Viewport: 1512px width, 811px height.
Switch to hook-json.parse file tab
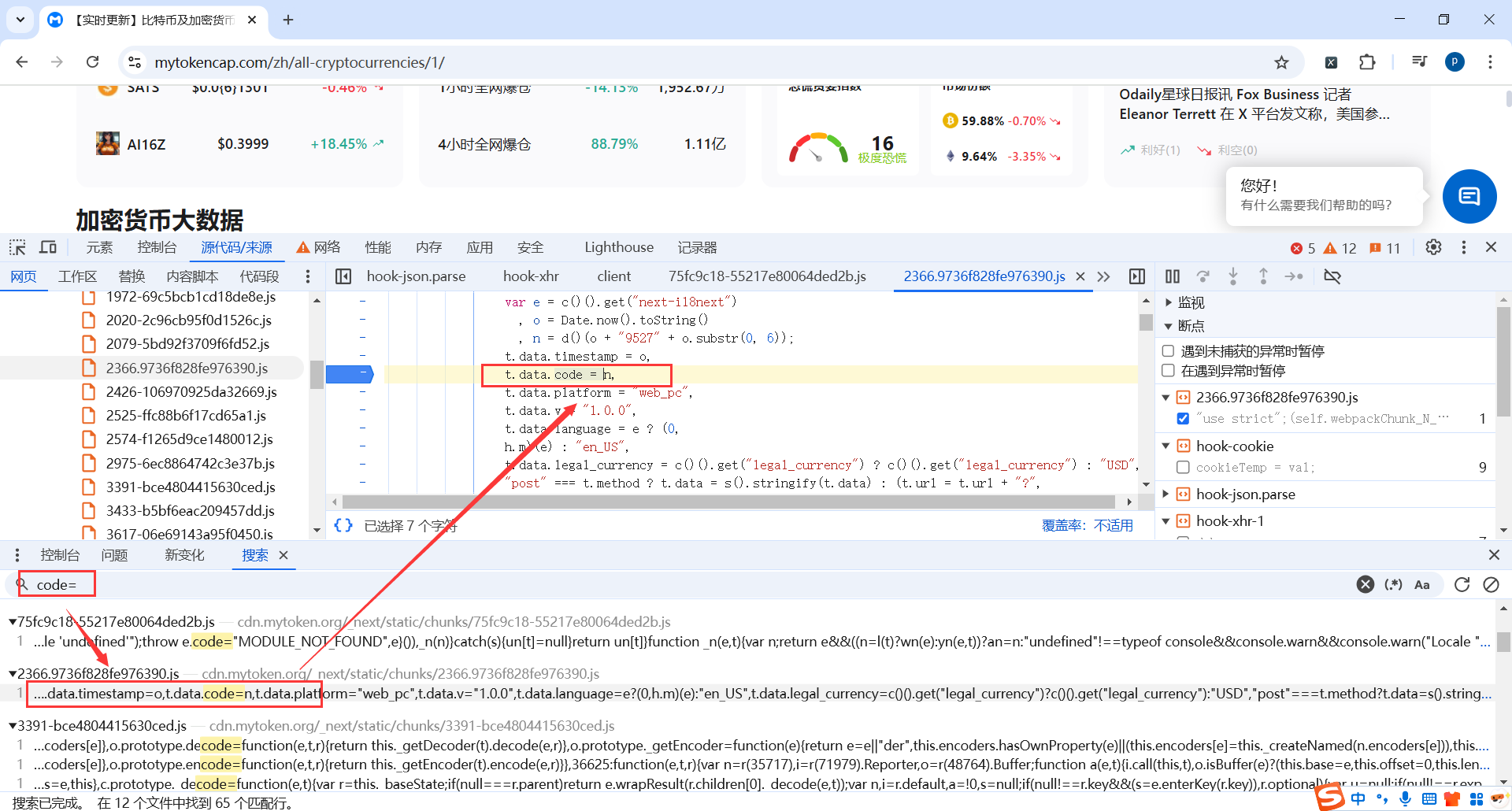point(416,276)
